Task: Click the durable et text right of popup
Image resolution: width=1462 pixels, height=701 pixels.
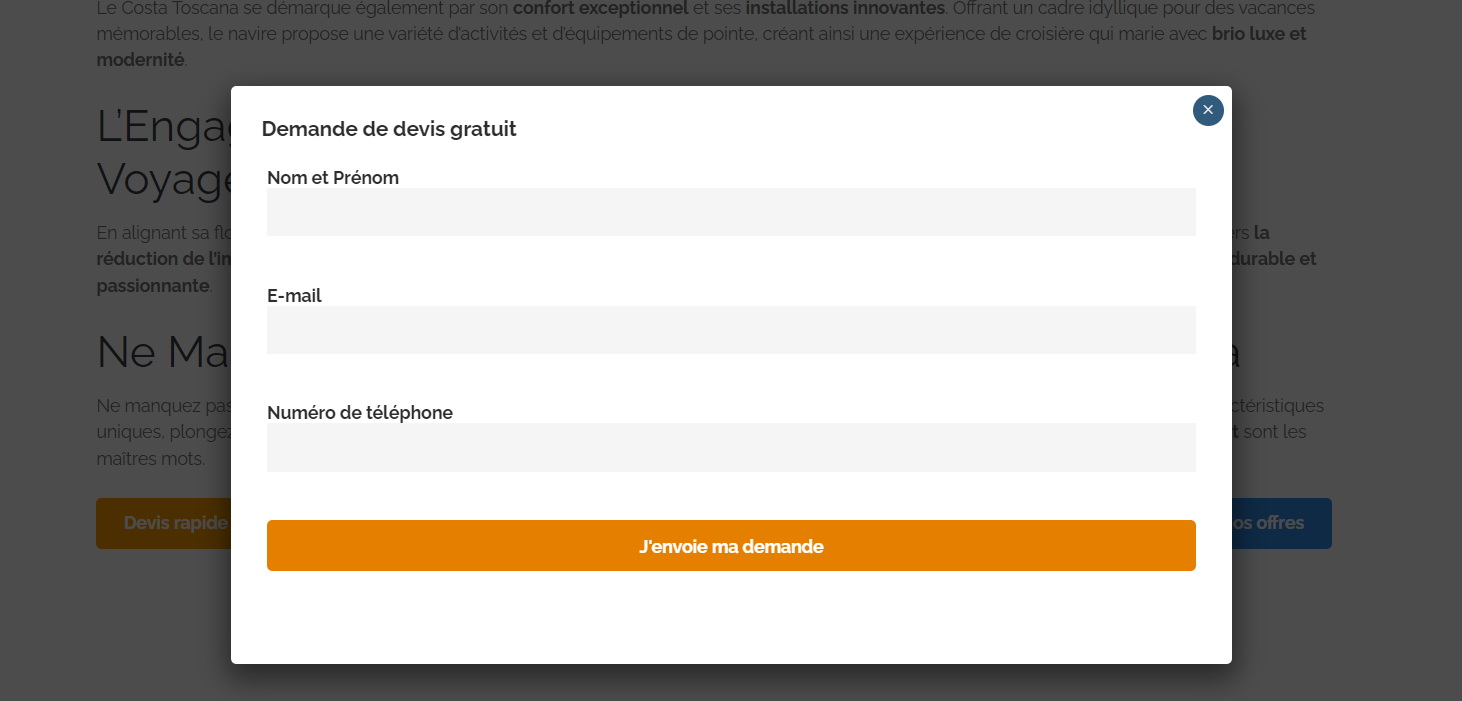Action: click(1274, 259)
